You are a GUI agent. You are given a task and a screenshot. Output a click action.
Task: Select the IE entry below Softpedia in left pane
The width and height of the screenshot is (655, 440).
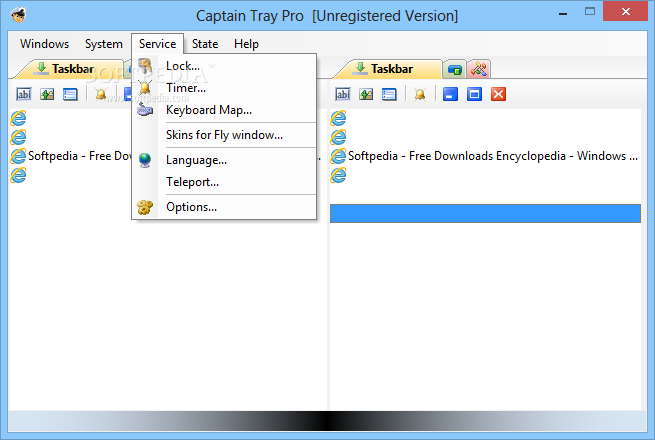click(x=71, y=175)
